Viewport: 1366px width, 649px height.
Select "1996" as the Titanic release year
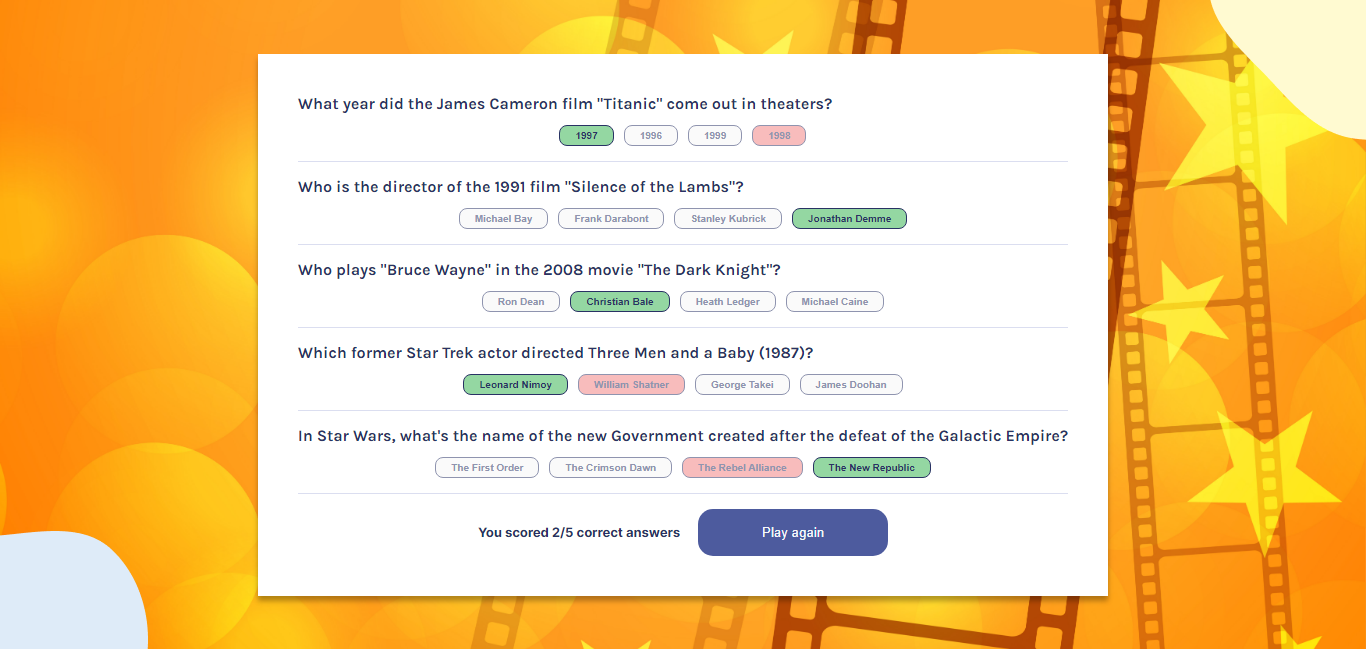[650, 135]
